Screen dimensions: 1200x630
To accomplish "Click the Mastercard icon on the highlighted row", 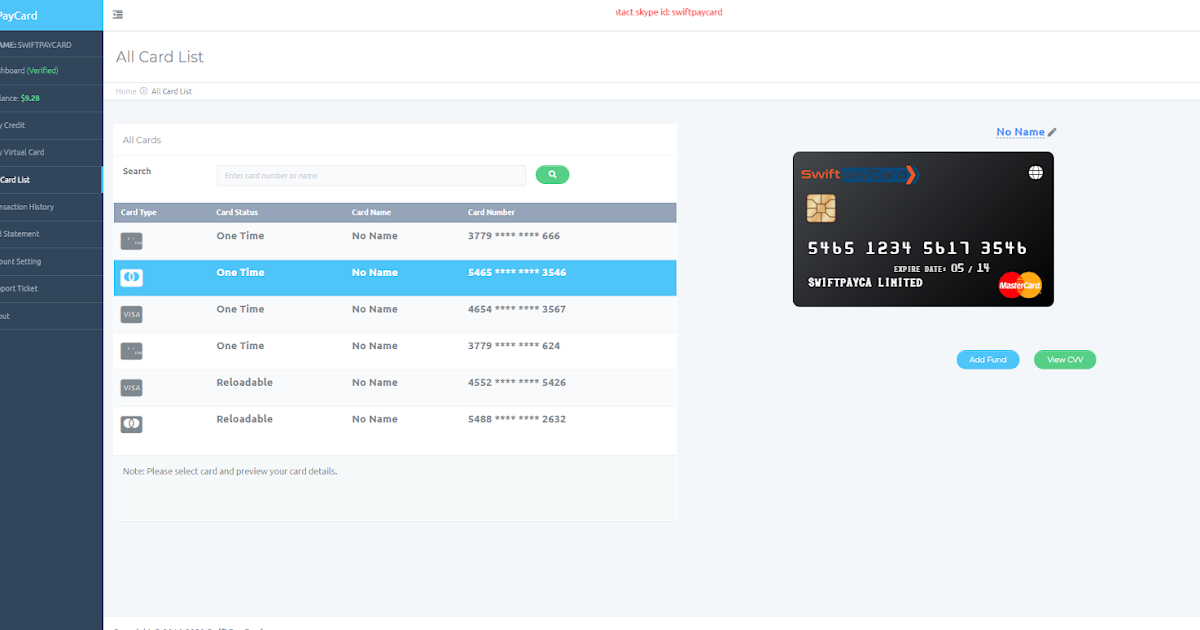I will pos(131,277).
